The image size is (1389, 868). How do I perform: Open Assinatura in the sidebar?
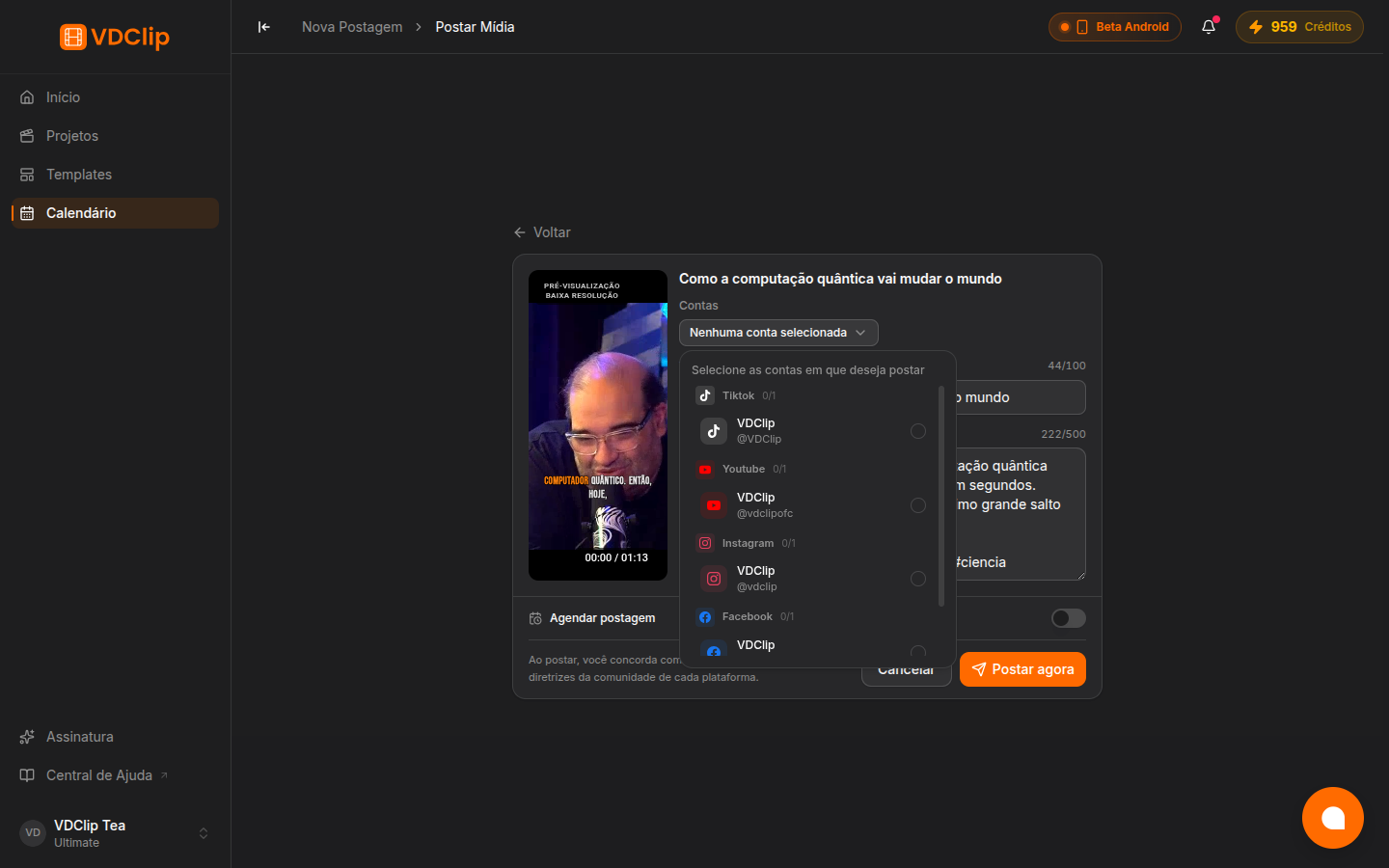(115, 737)
